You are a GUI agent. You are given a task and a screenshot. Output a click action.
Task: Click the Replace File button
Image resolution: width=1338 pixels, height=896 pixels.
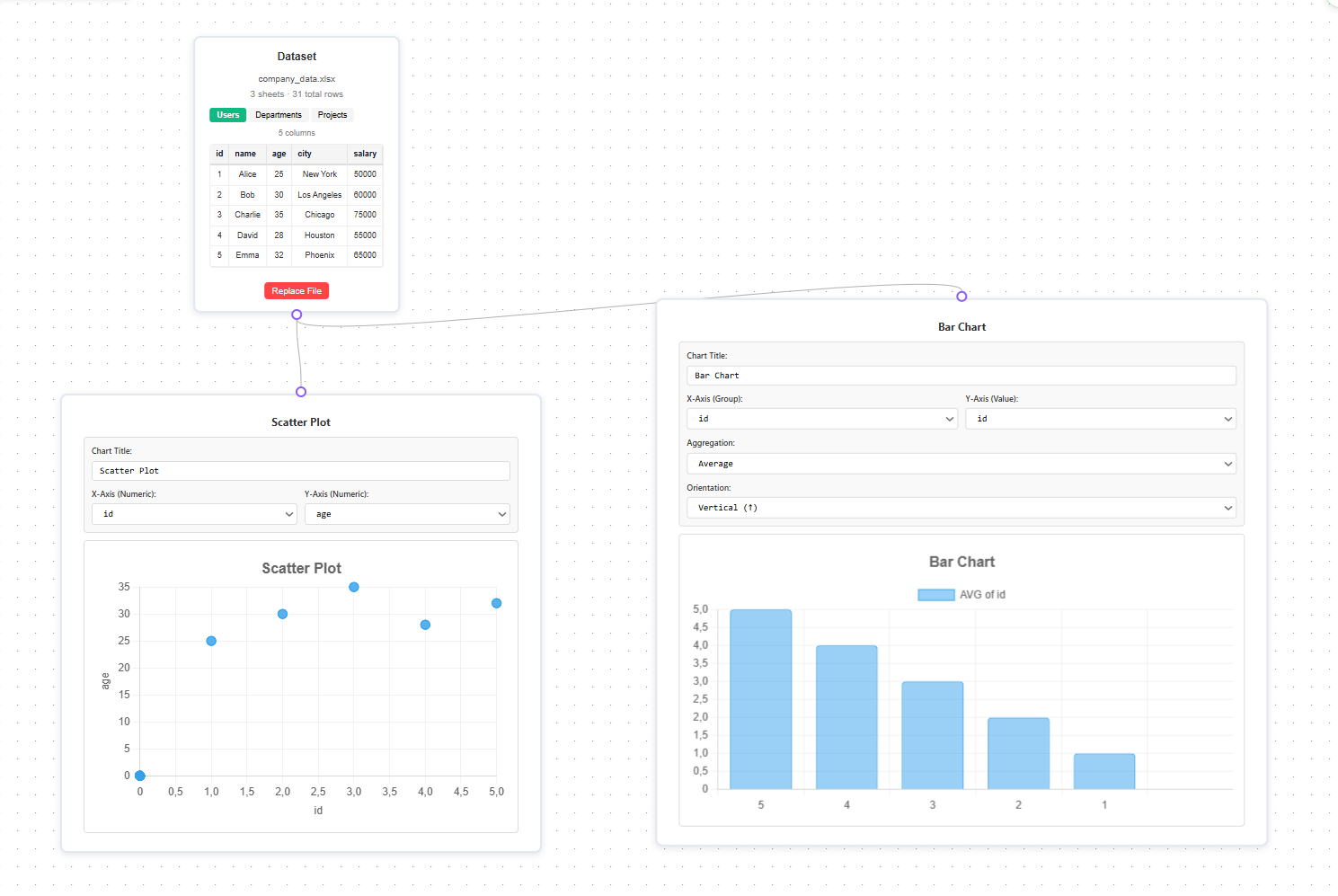(297, 291)
